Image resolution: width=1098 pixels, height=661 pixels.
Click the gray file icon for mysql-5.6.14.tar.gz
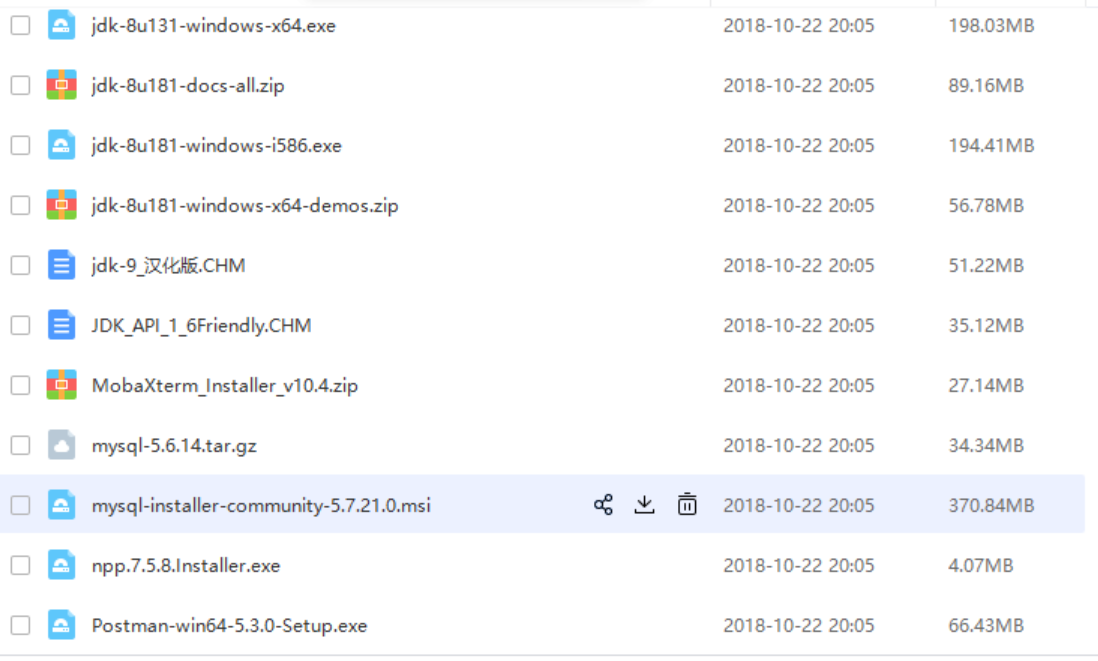62,445
